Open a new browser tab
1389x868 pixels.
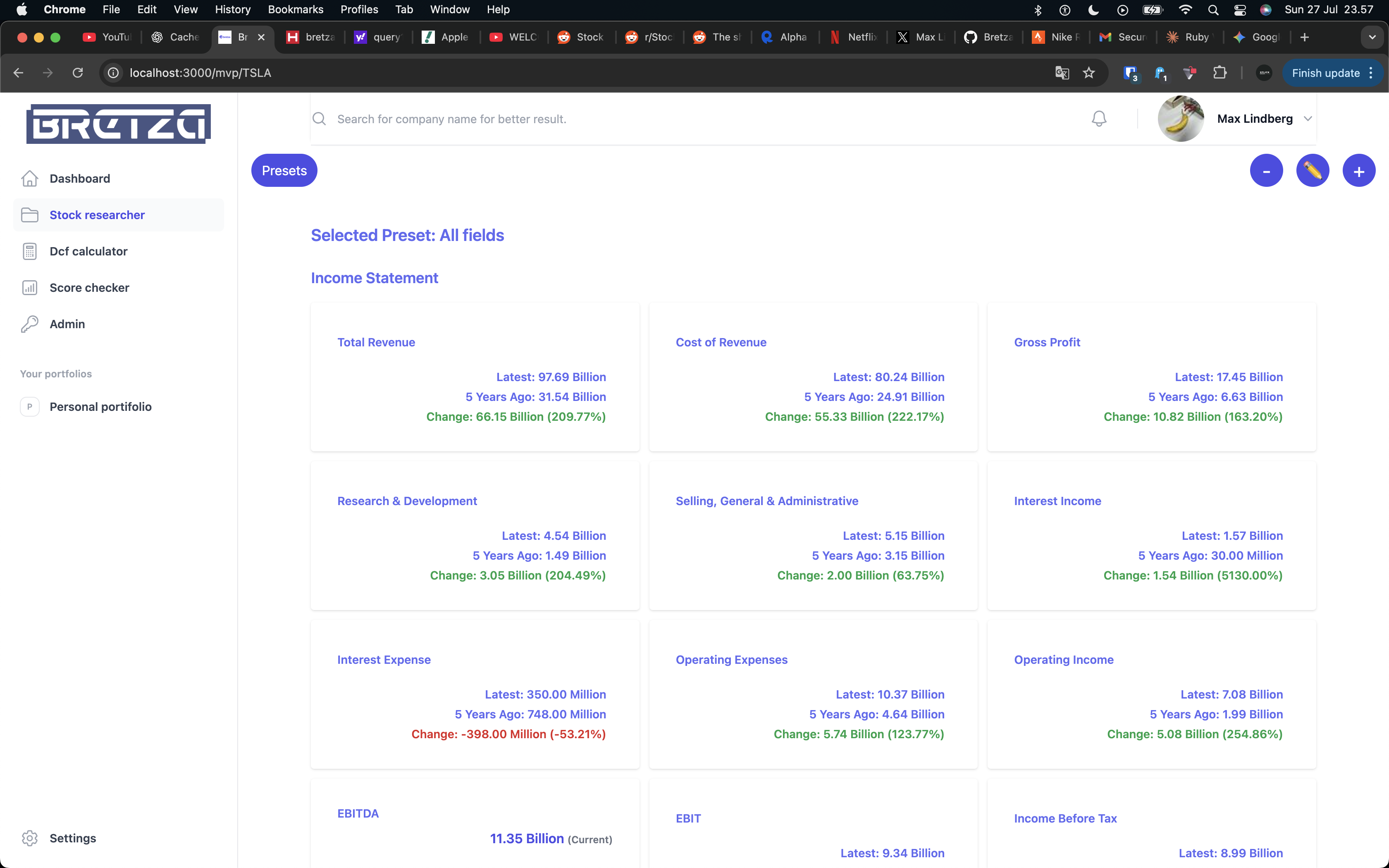[x=1305, y=37]
